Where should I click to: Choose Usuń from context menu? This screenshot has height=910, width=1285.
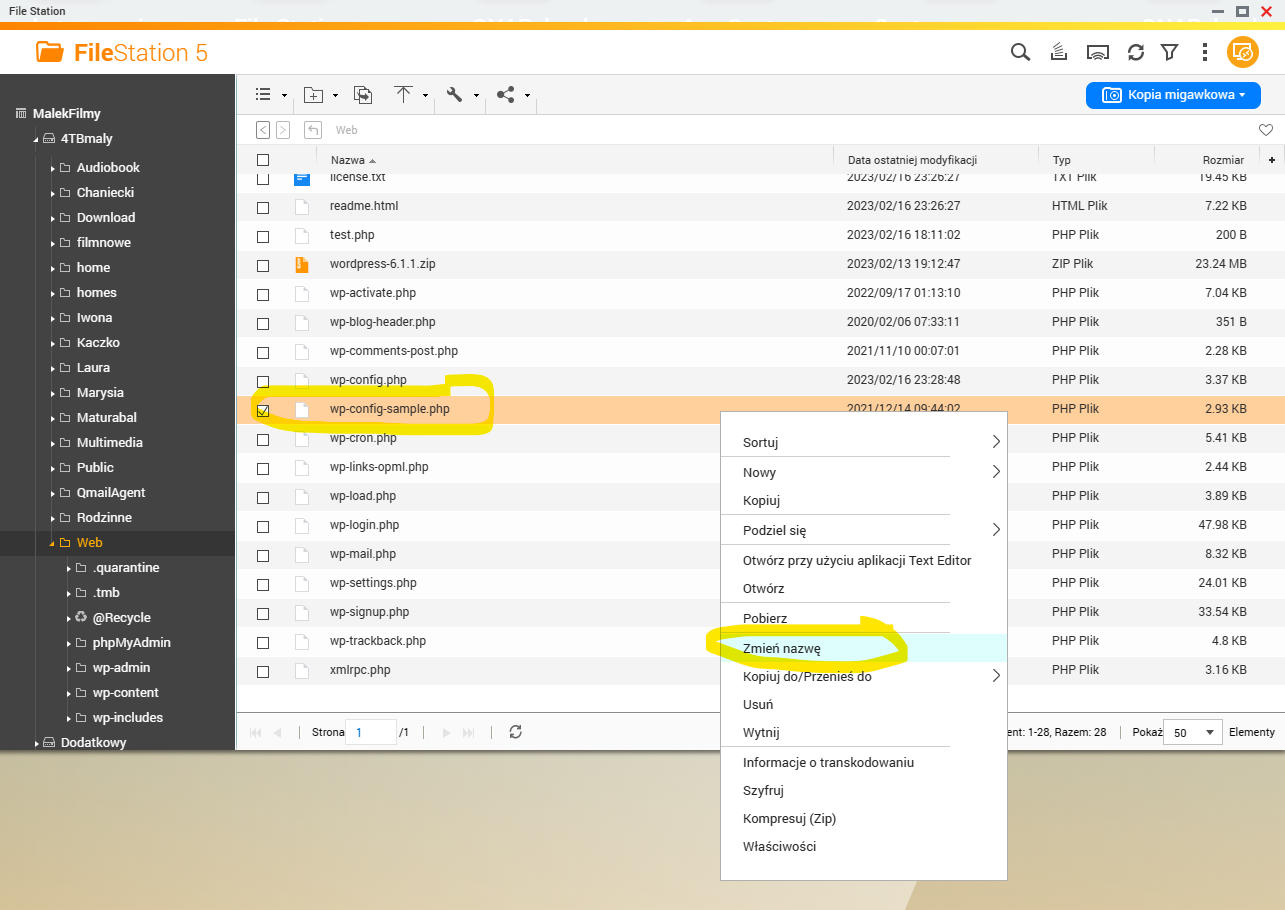point(758,704)
